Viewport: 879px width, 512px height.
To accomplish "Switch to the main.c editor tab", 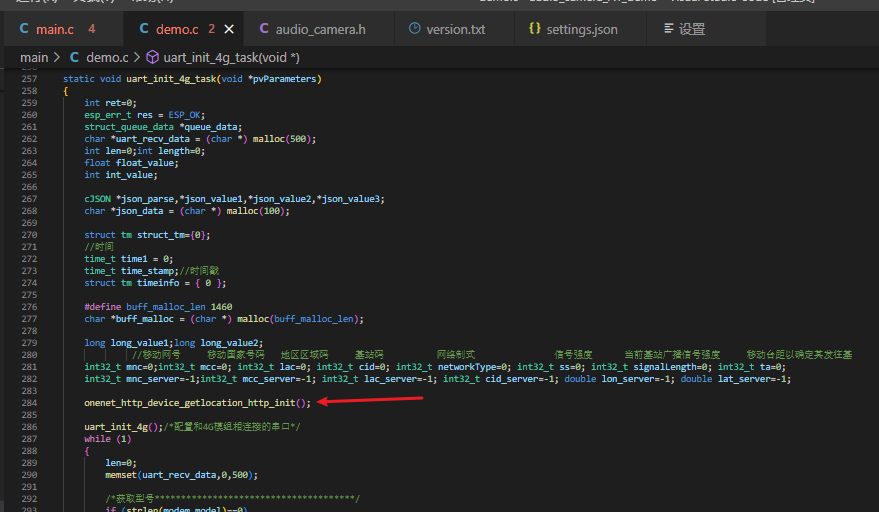I will 57,29.
